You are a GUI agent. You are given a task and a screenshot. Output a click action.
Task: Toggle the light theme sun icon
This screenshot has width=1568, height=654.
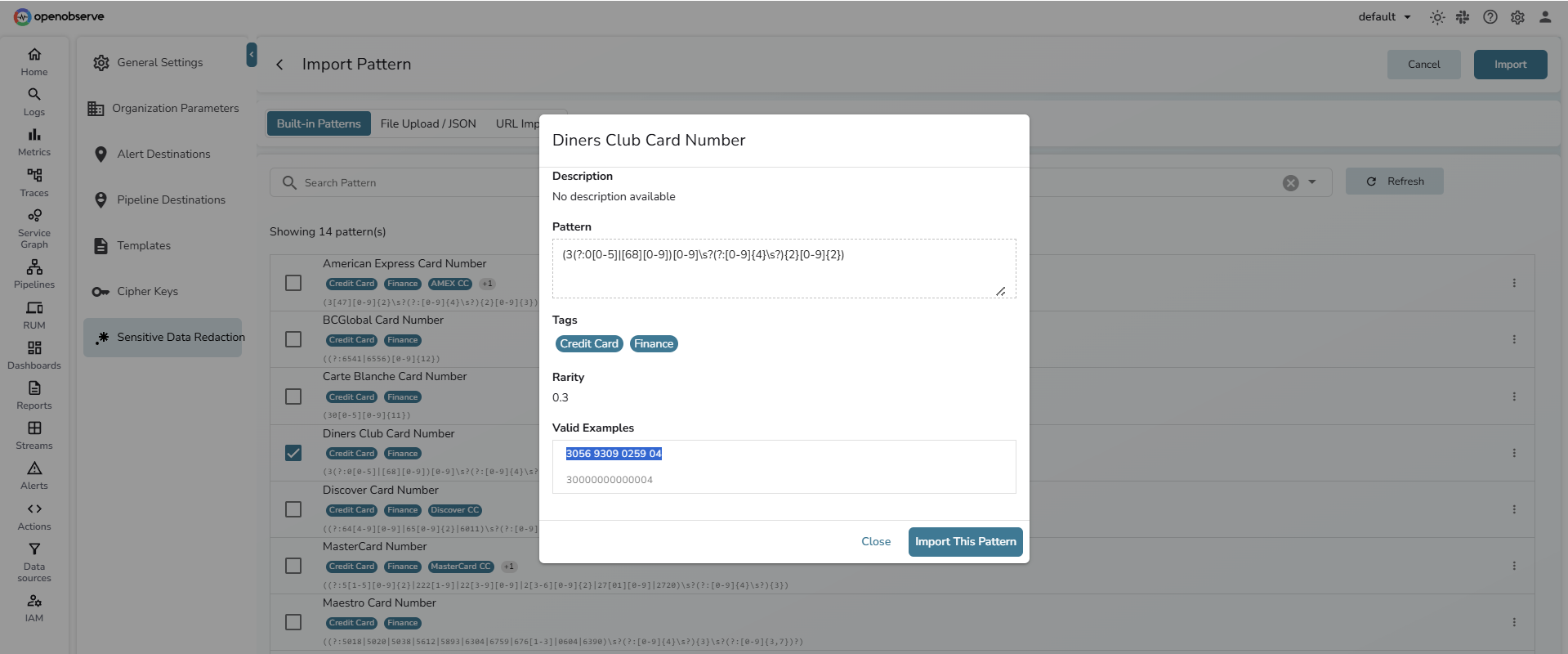1437,17
